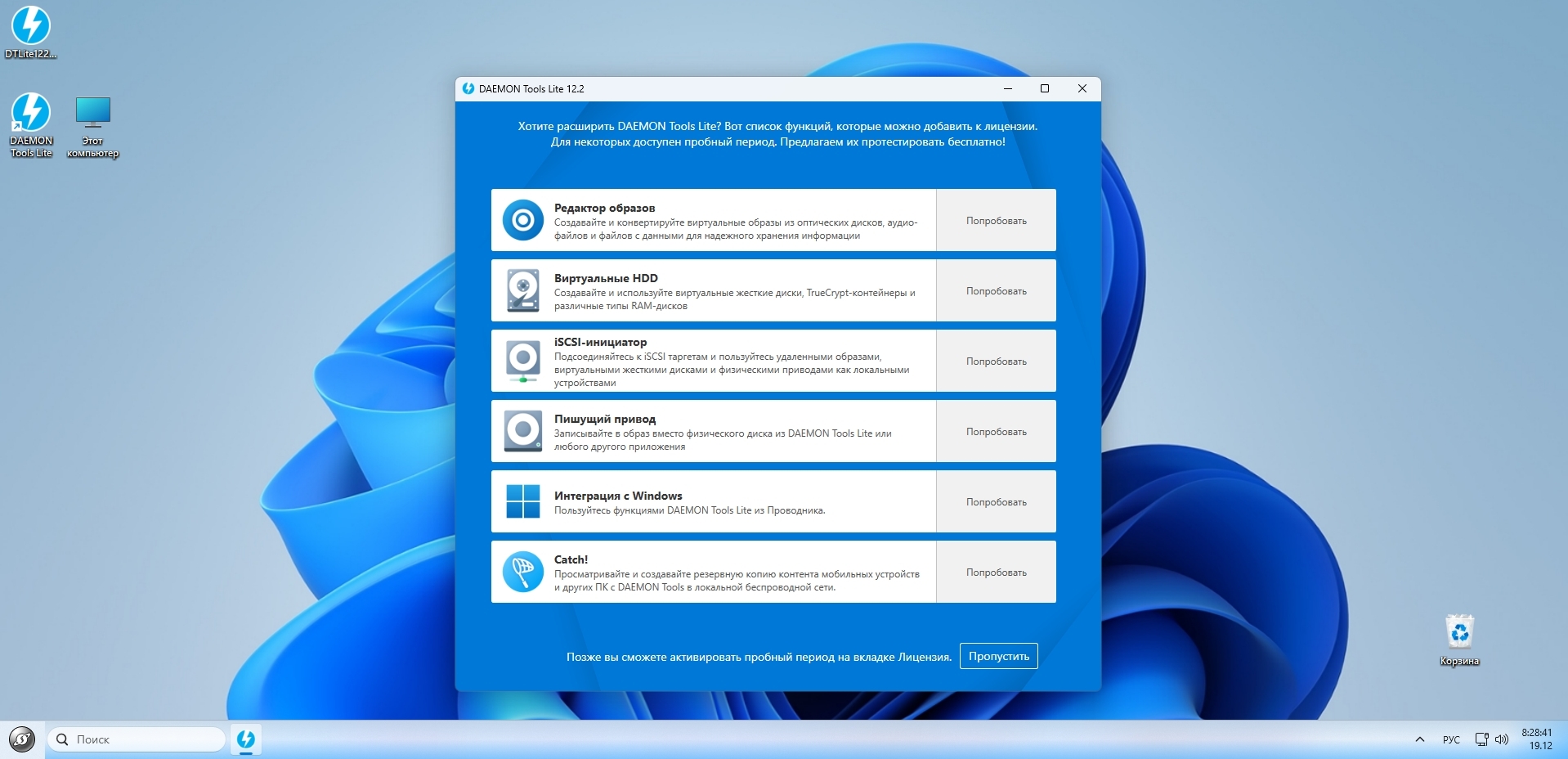Click the iSCSI-инициатор title text

pyautogui.click(x=600, y=342)
